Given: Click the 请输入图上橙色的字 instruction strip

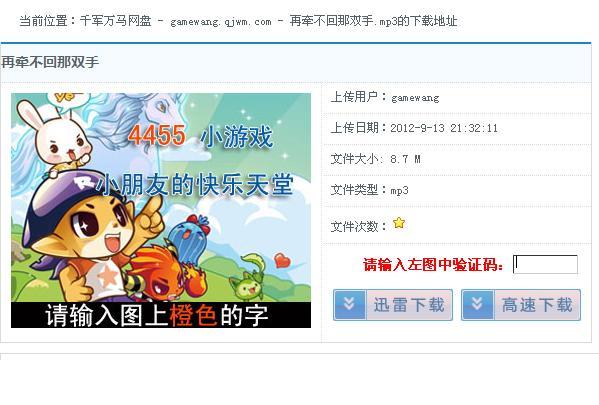Looking at the screenshot, I should pyautogui.click(x=161, y=315).
